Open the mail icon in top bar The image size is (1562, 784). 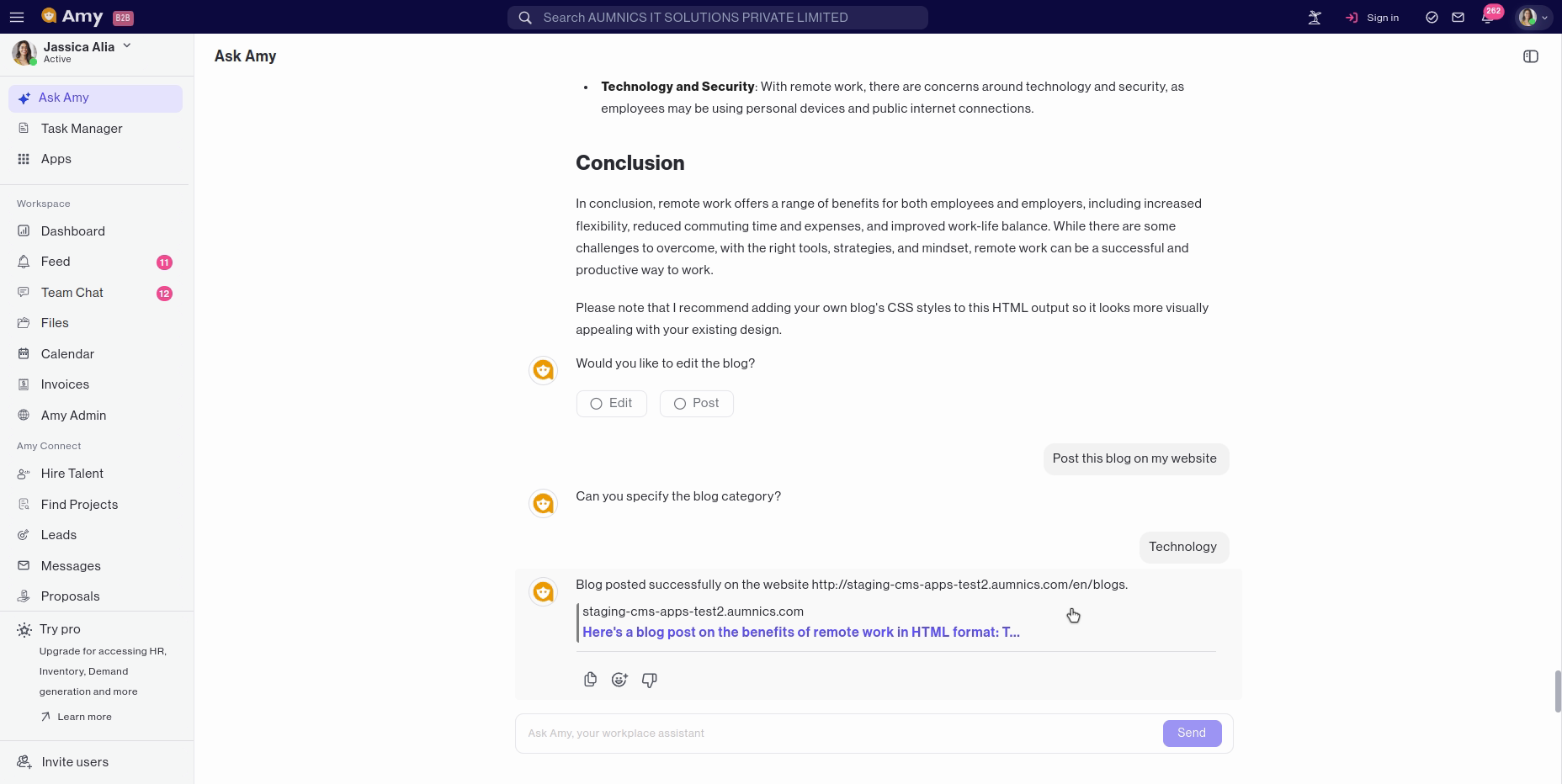pyautogui.click(x=1458, y=18)
